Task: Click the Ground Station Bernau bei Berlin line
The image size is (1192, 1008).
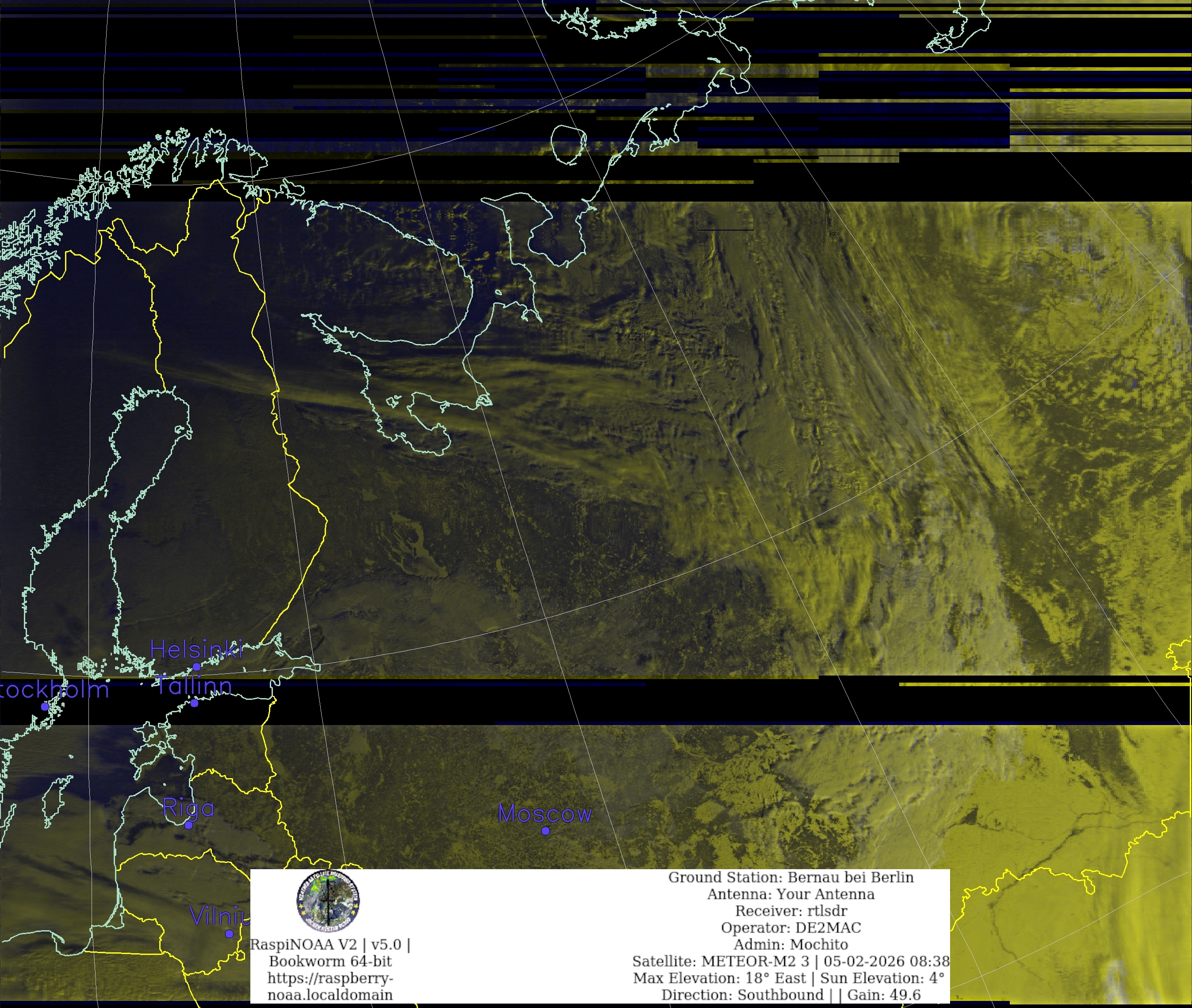Action: [791, 877]
